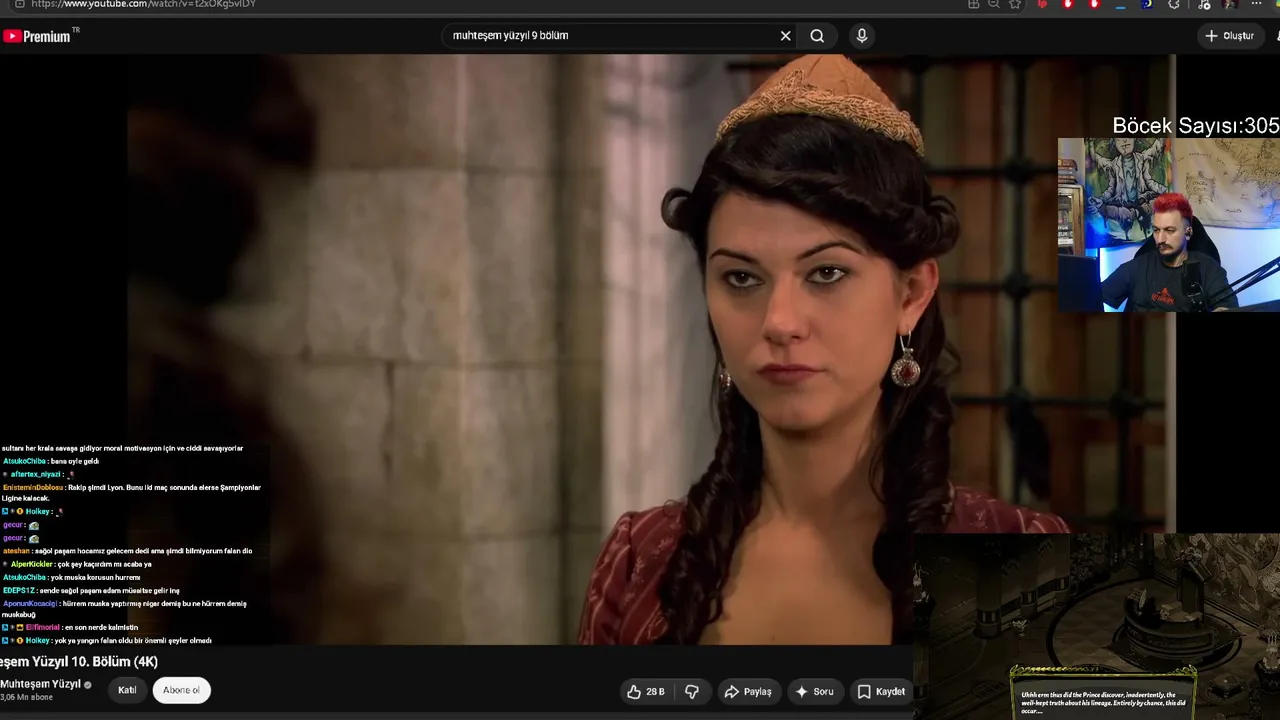Open YouTube Premium home logo
This screenshot has height=720, width=1280.
[37, 36]
